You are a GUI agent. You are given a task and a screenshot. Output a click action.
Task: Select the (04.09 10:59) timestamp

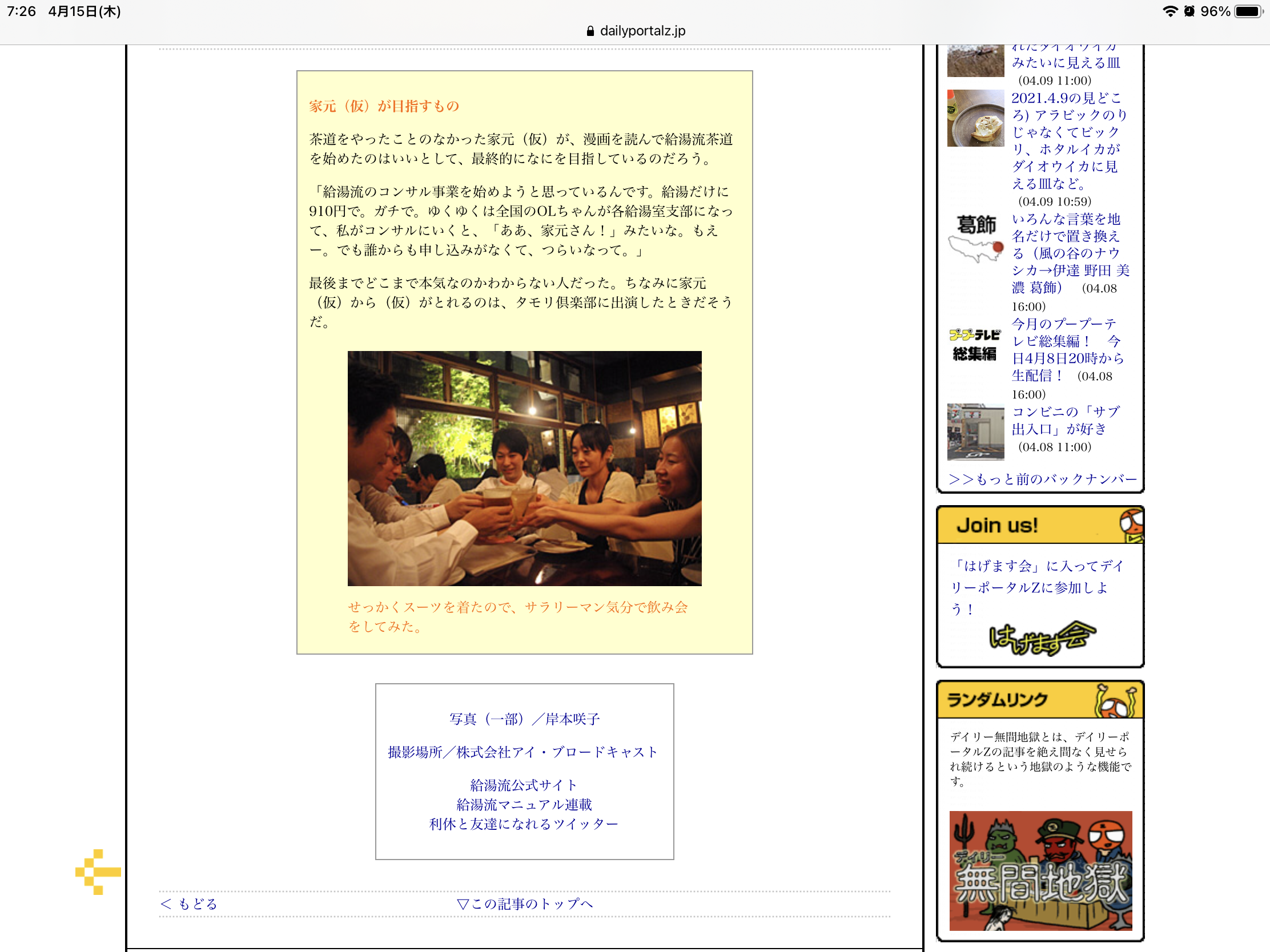1054,201
